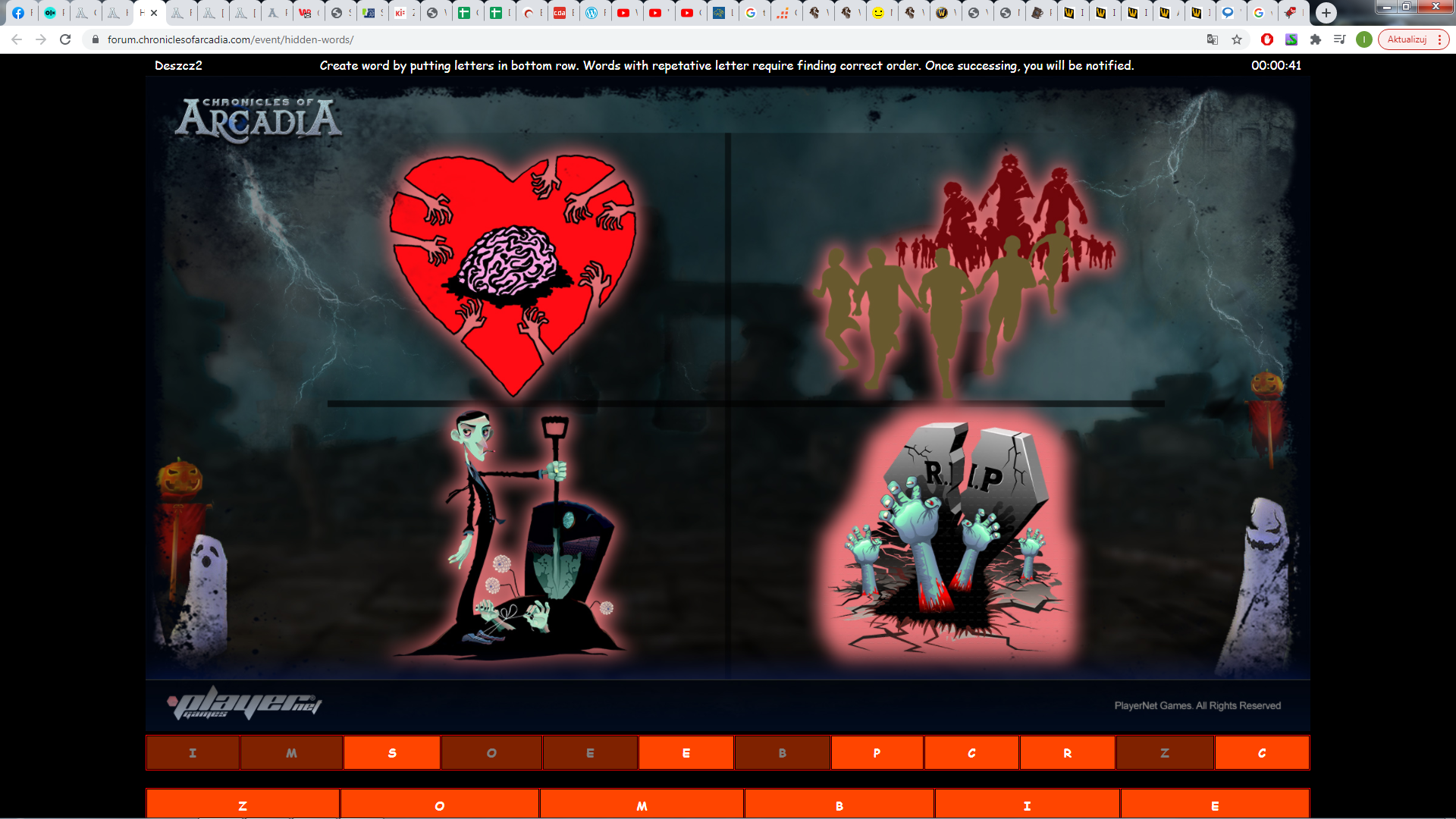Click the Z tile in bottom row
Viewport: 1456px width, 819px height.
[243, 805]
